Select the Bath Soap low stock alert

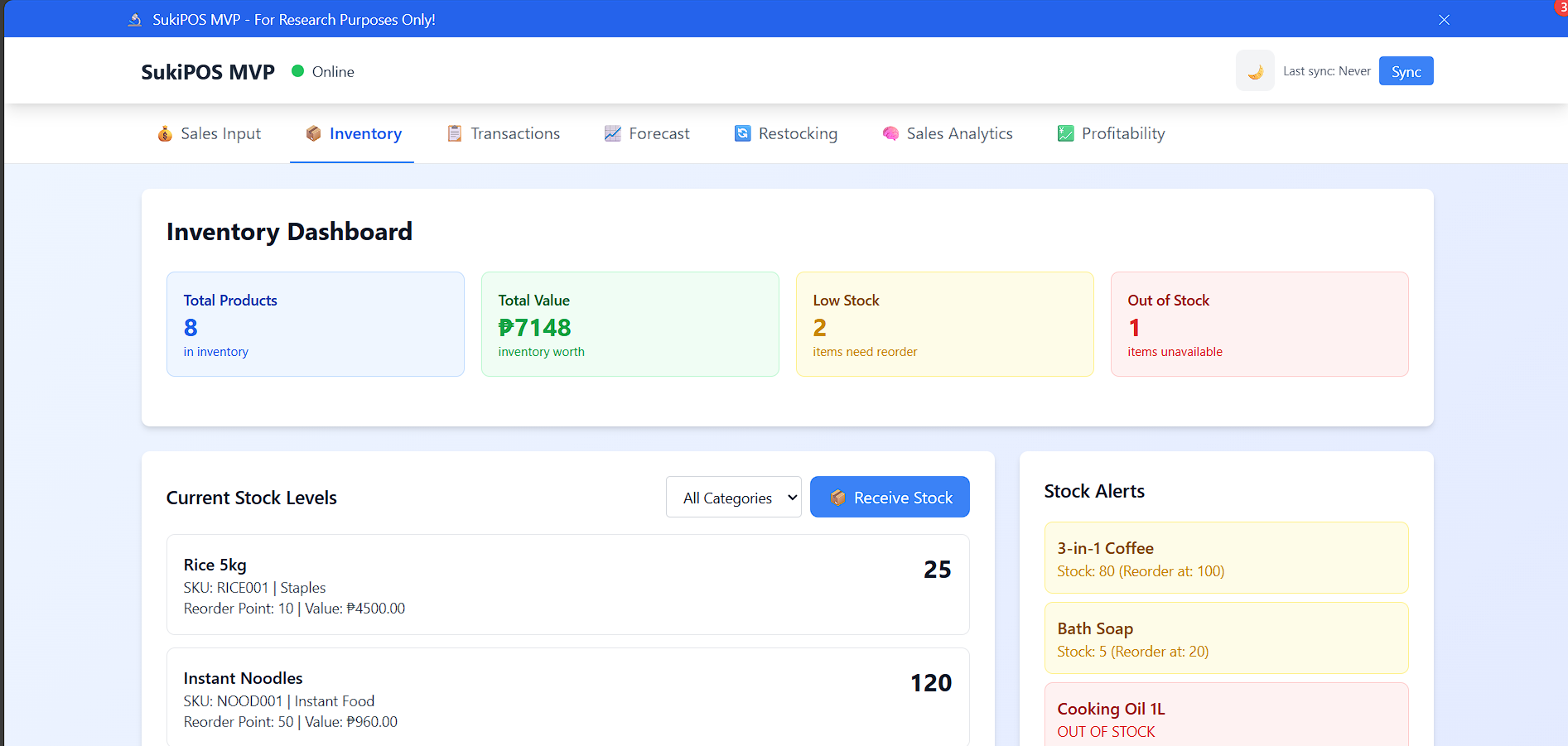pos(1226,639)
